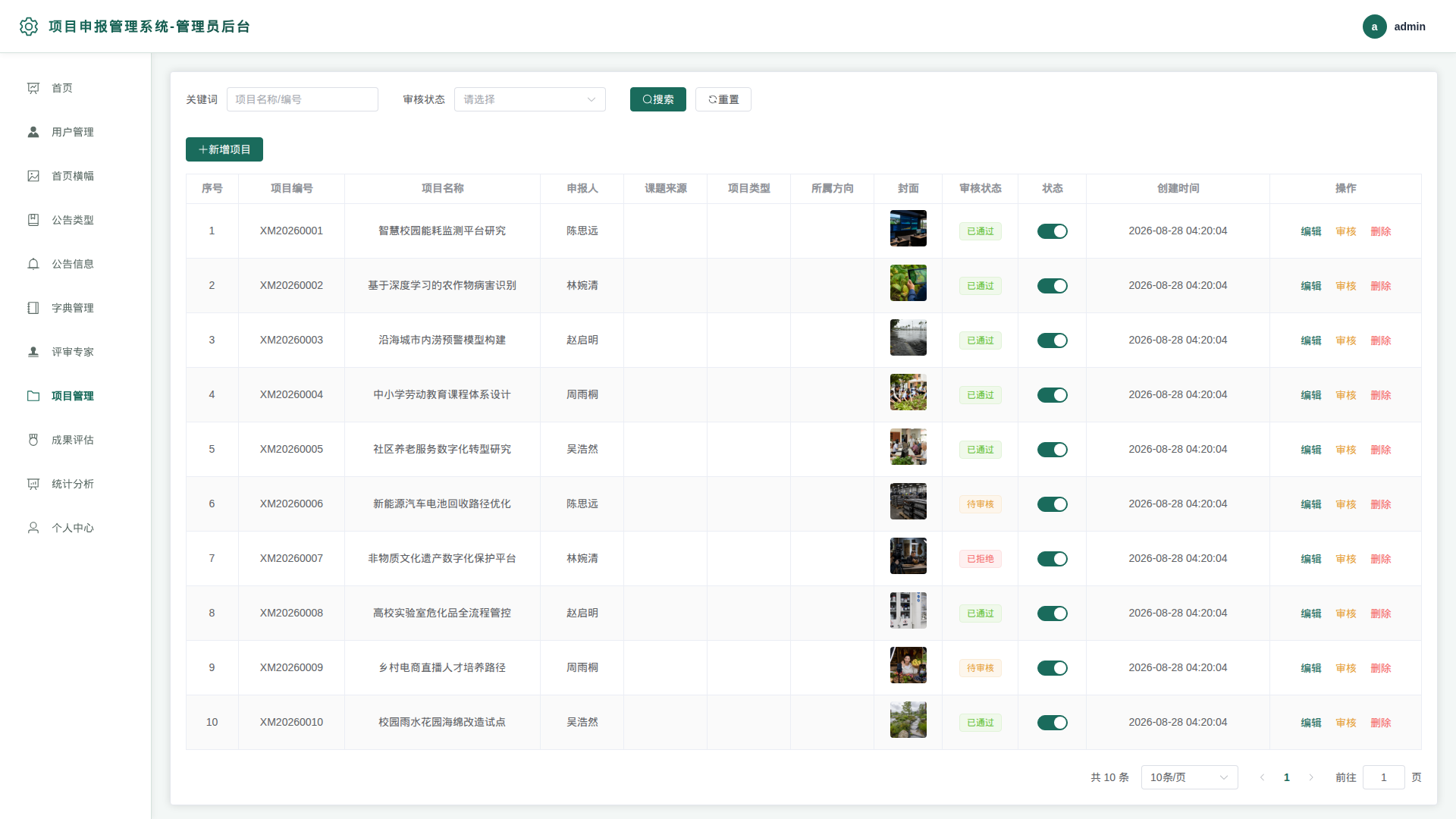Open the 审核状态 dropdown
The image size is (1456, 819).
(x=529, y=99)
